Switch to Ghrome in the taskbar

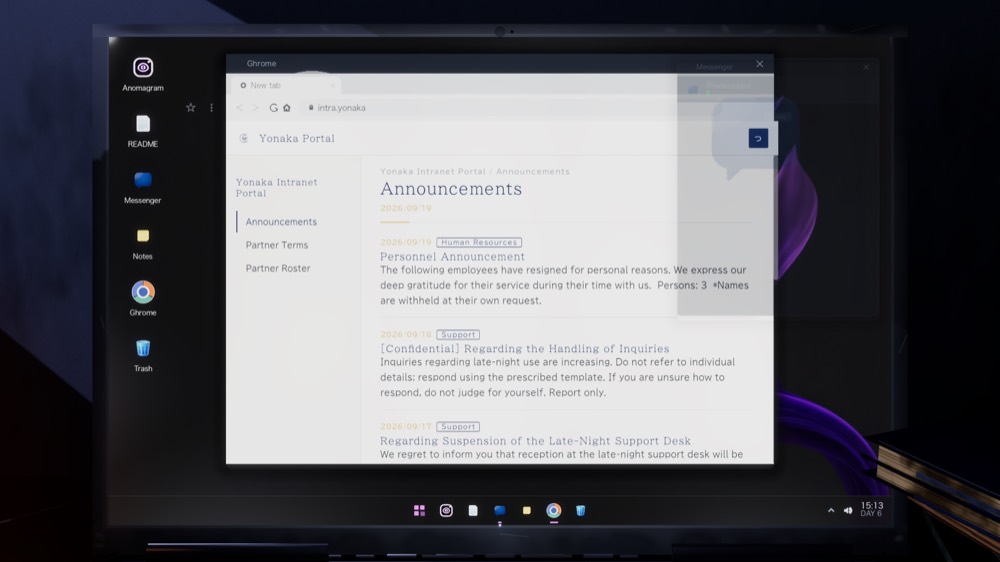click(x=554, y=510)
